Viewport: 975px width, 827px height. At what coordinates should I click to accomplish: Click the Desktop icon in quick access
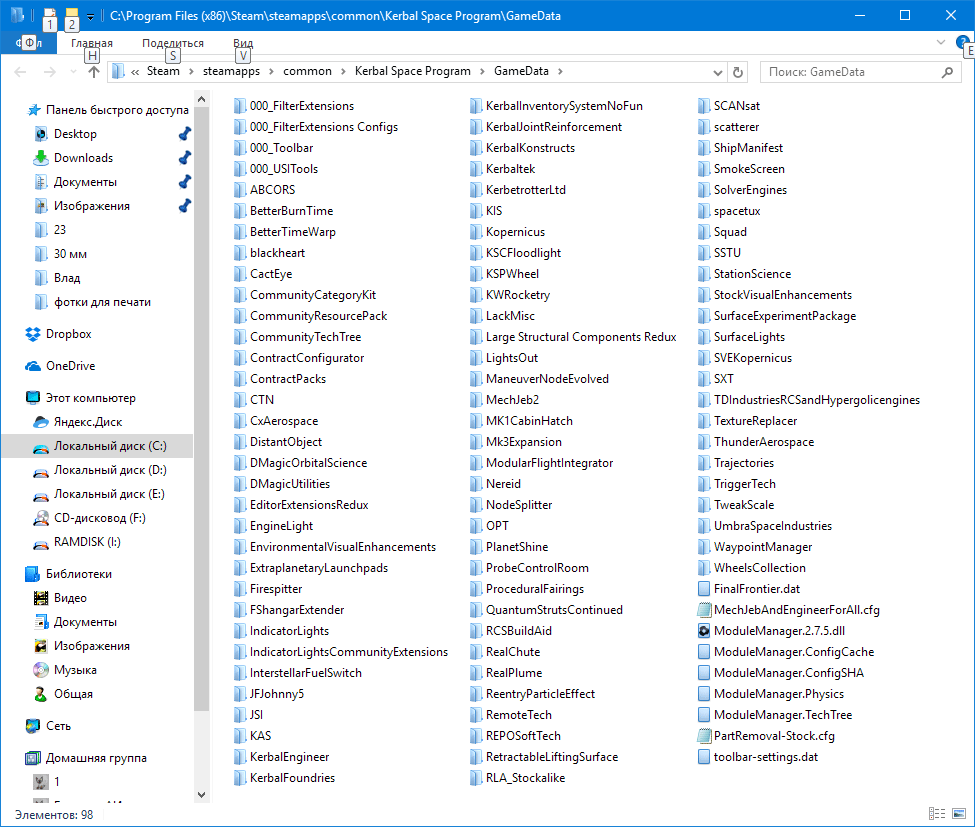tap(41, 134)
